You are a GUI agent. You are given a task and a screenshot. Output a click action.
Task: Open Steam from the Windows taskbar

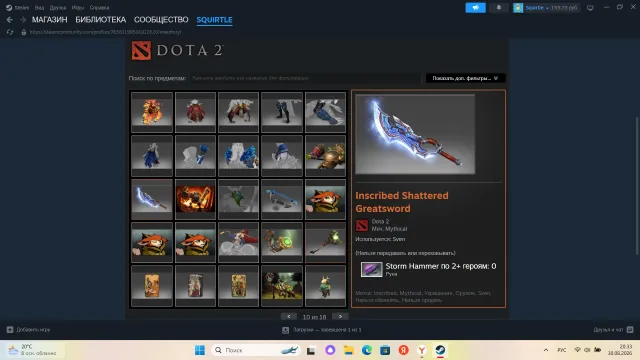440,350
